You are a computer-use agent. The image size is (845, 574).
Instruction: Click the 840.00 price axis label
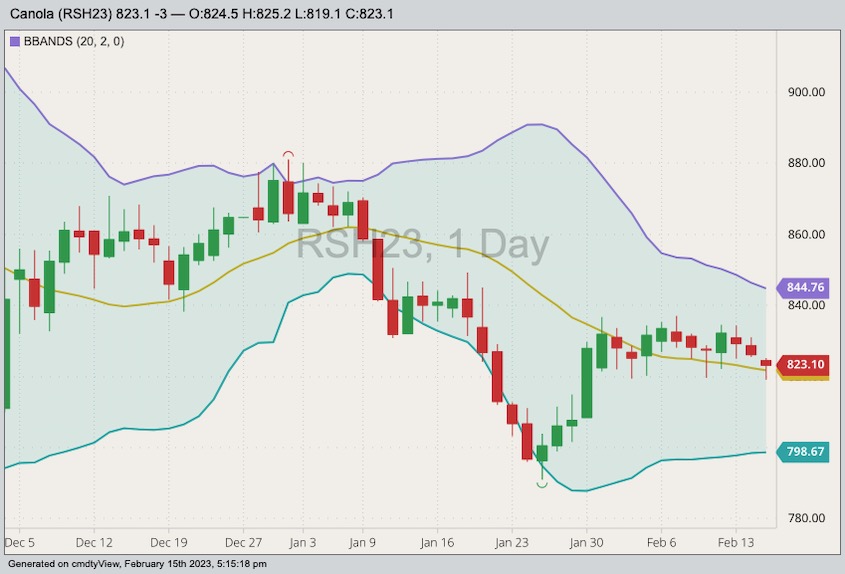pos(806,305)
